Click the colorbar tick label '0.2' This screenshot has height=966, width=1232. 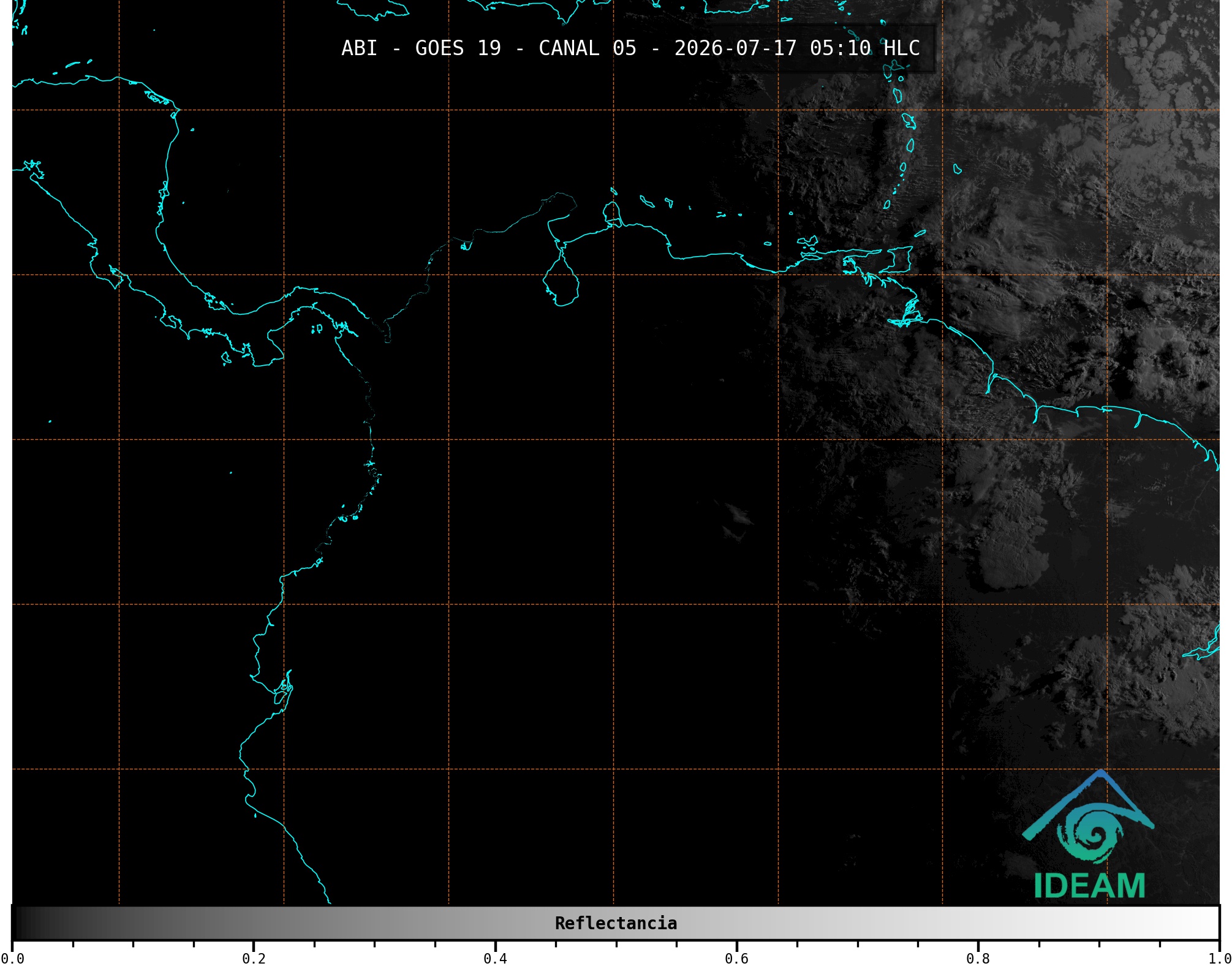point(254,959)
